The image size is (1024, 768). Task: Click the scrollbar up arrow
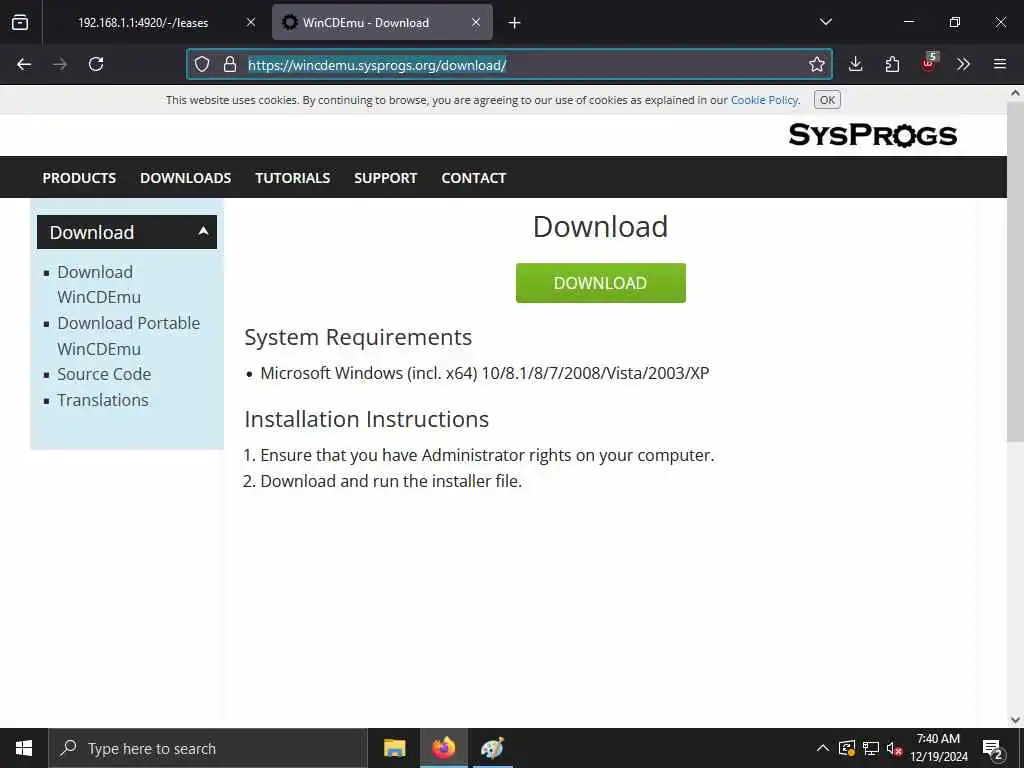pyautogui.click(x=1015, y=93)
